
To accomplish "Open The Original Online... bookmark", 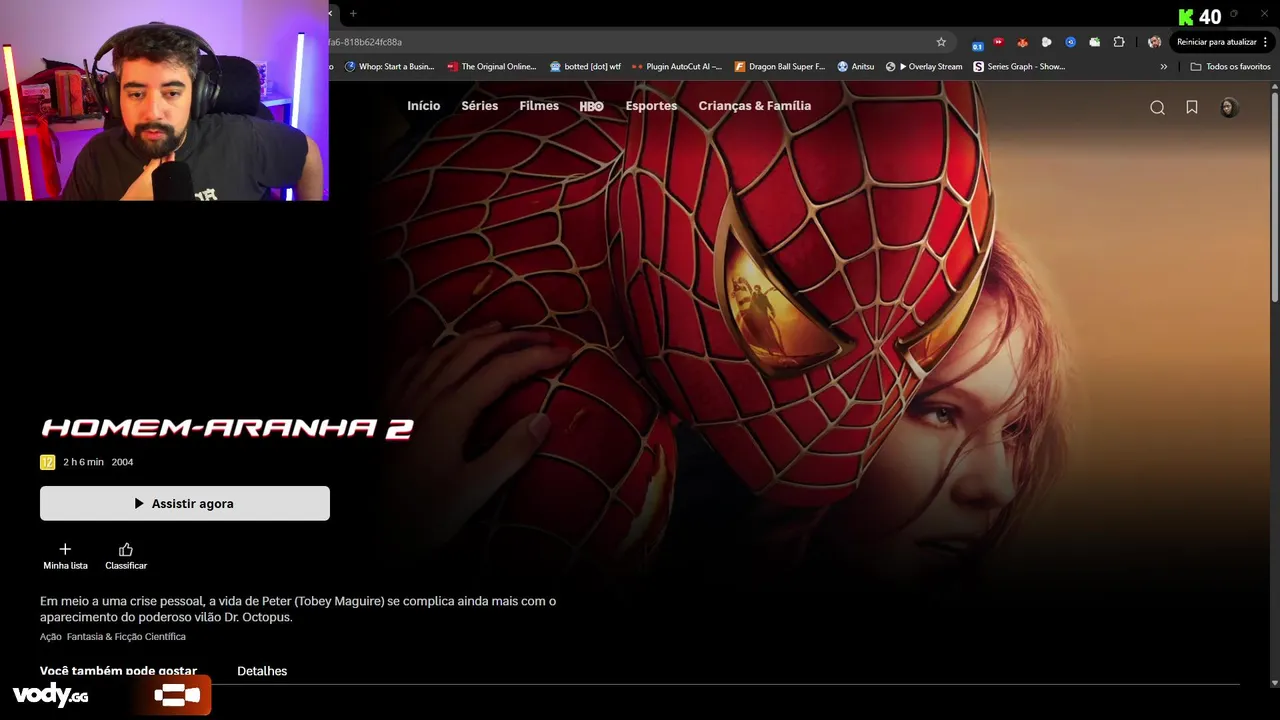I will 492,67.
